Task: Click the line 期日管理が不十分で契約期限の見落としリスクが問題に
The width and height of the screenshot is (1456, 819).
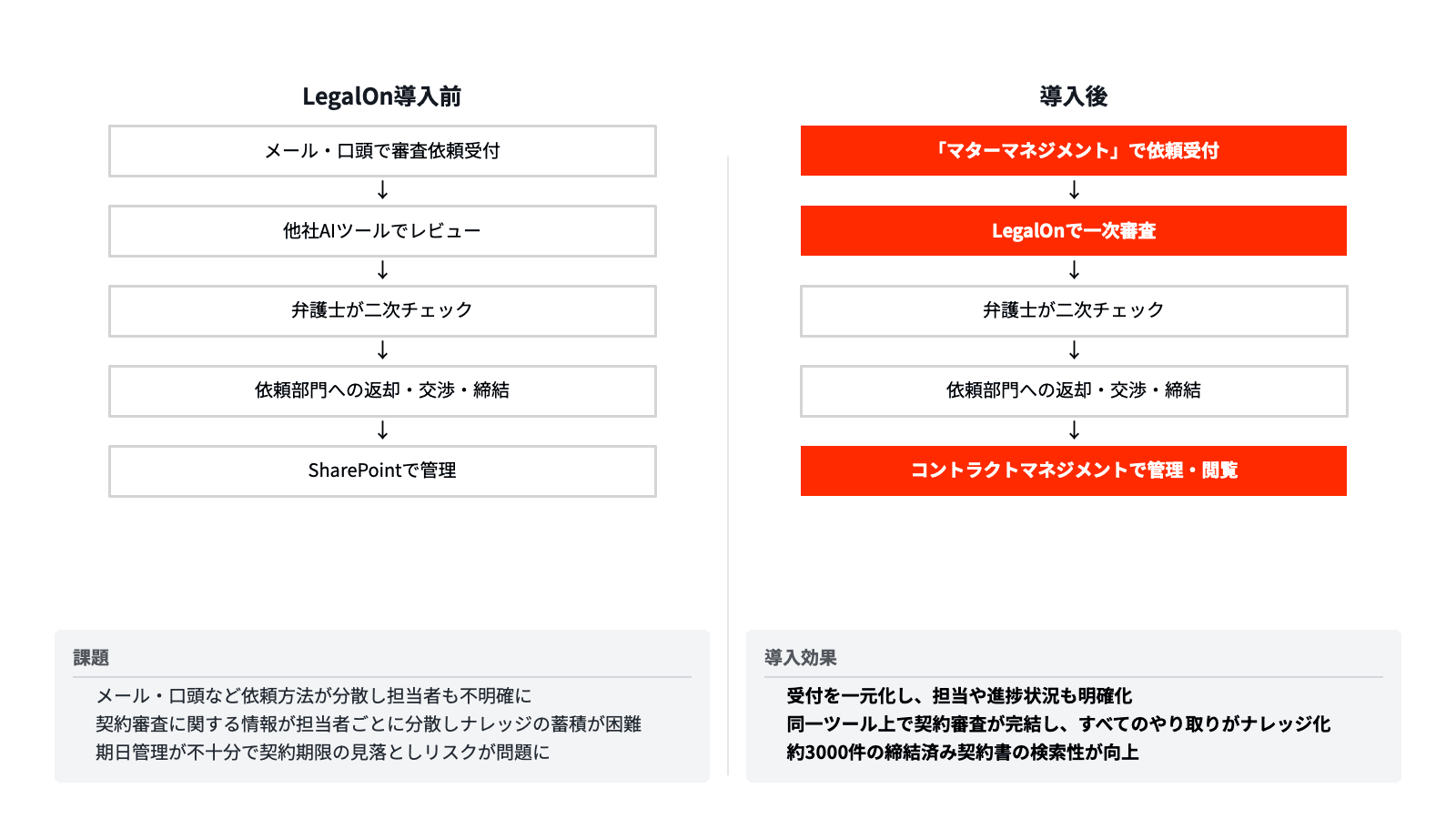Action: 323,753
